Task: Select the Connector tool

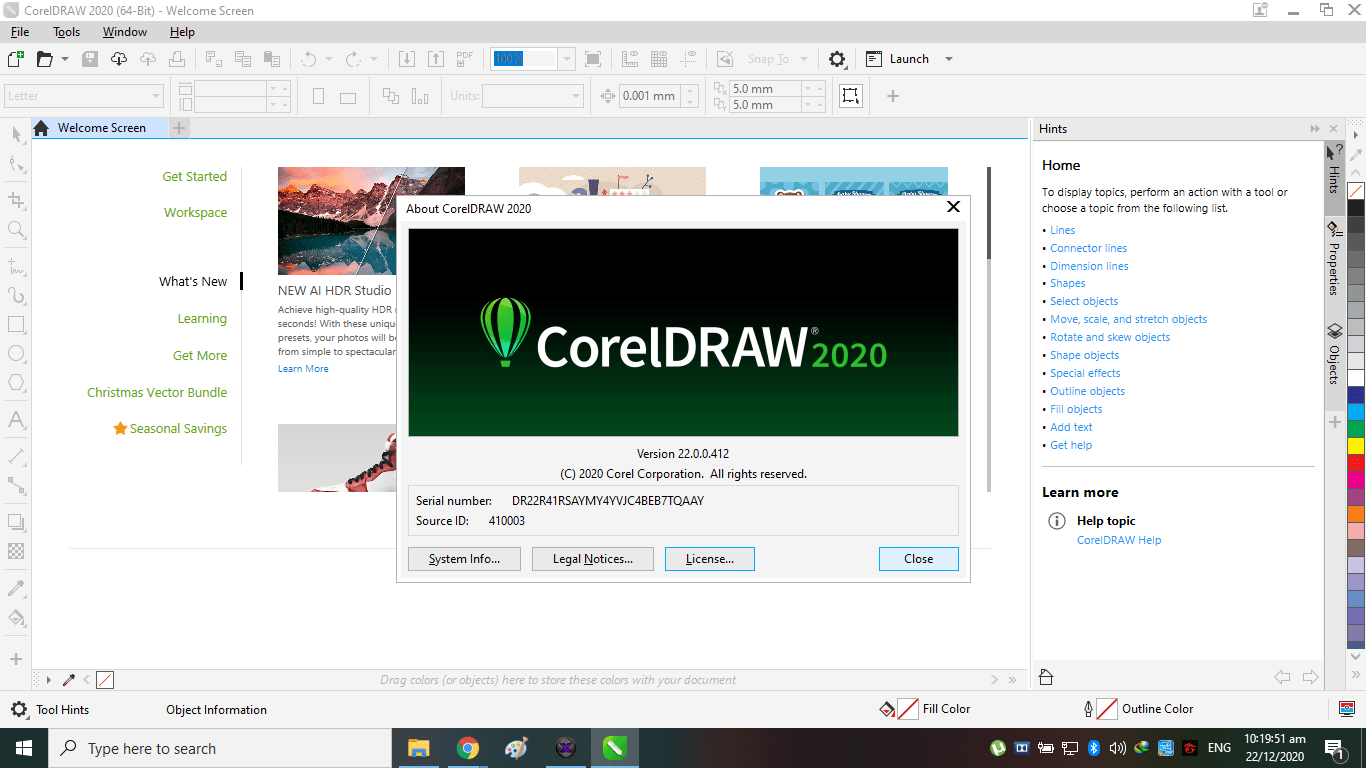Action: click(x=16, y=485)
